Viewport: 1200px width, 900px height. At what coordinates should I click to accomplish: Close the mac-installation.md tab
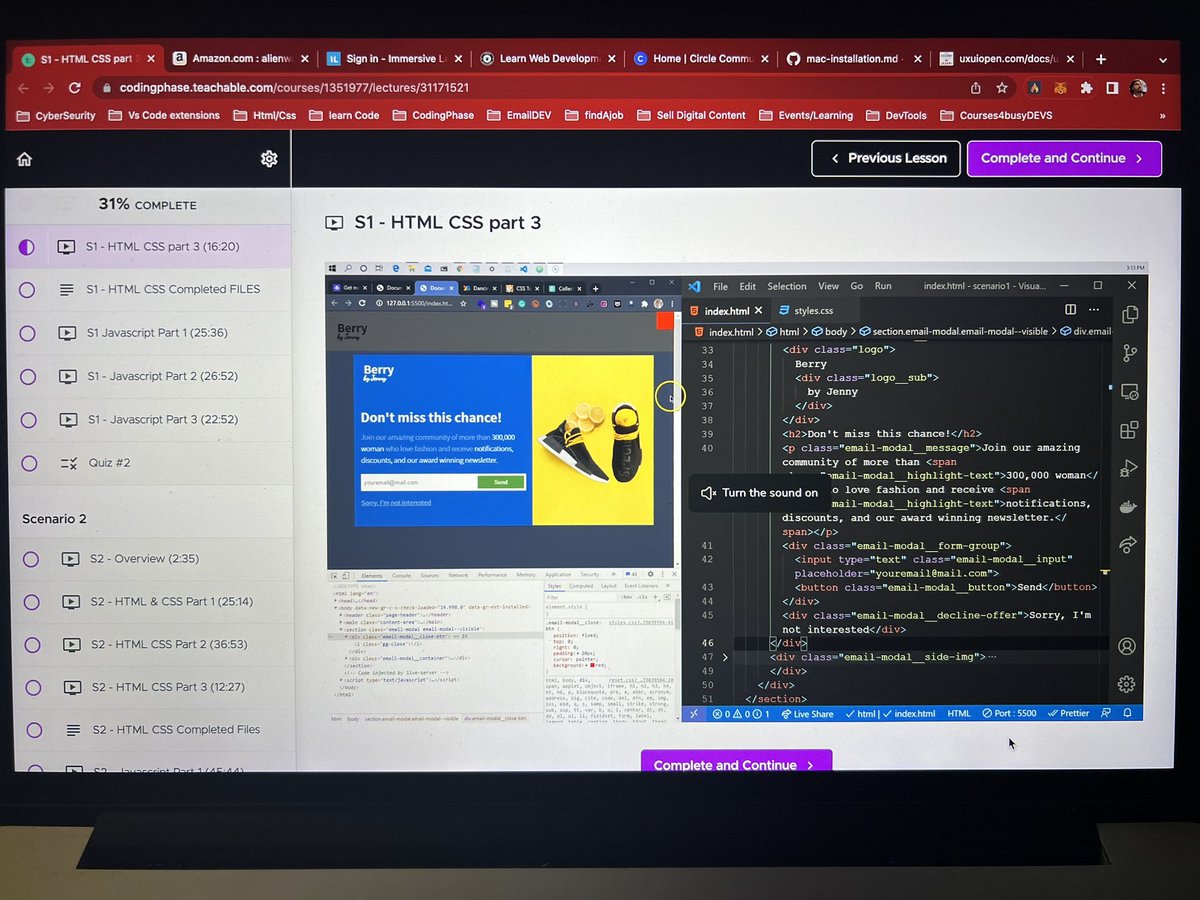click(x=917, y=59)
